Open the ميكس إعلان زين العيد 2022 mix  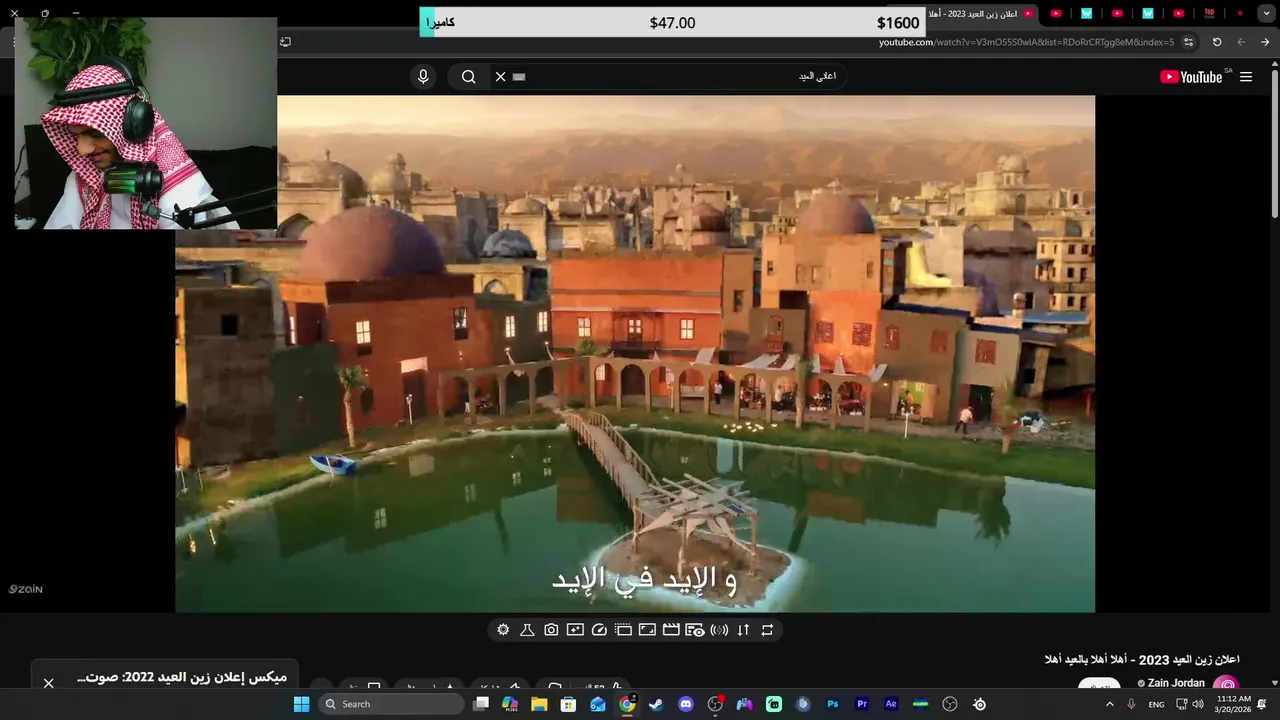(x=181, y=677)
